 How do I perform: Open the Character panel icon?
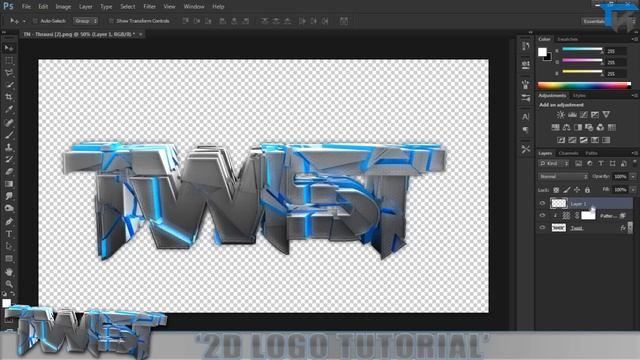coord(526,117)
